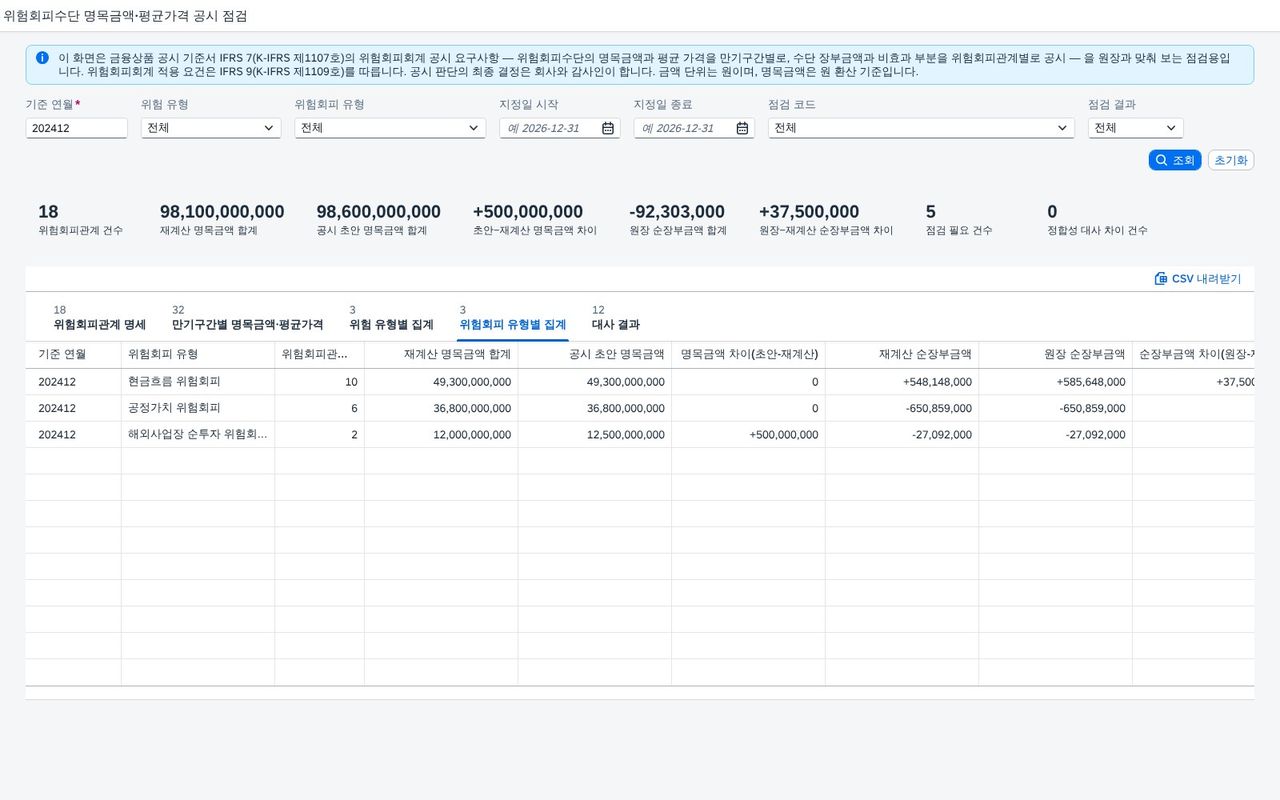The width and height of the screenshot is (1280, 800).
Task: Select the 공정가치 위험회피 row cell
Action: pos(198,408)
